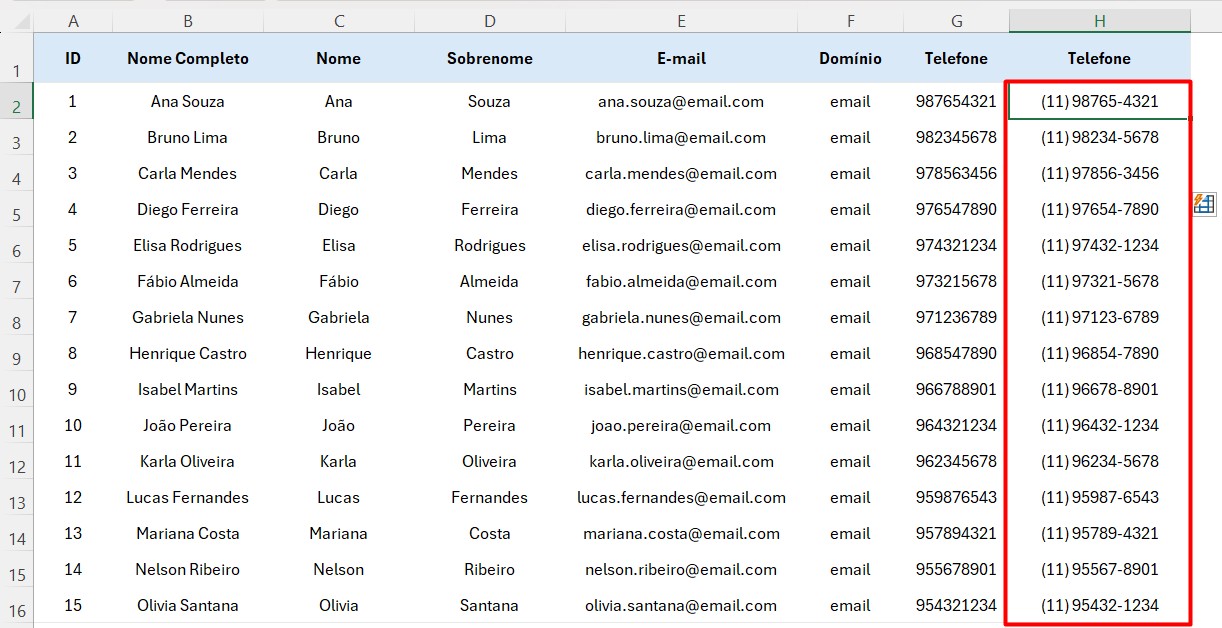Select cell with Gabriela Nunes
The width and height of the screenshot is (1222, 628).
tap(188, 317)
